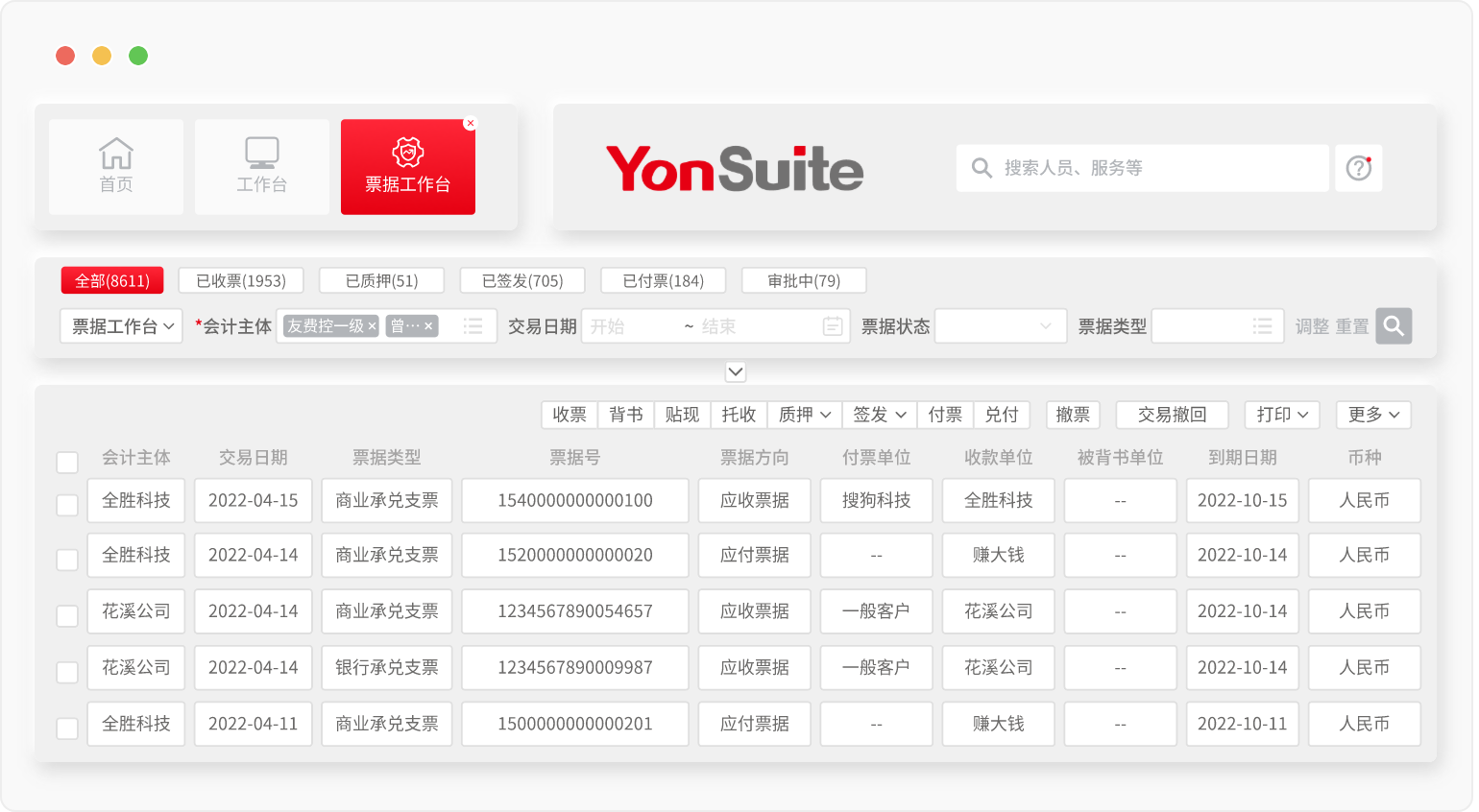Tick the select-all checkbox in table header
The height and width of the screenshot is (812, 1479).
pos(67,462)
